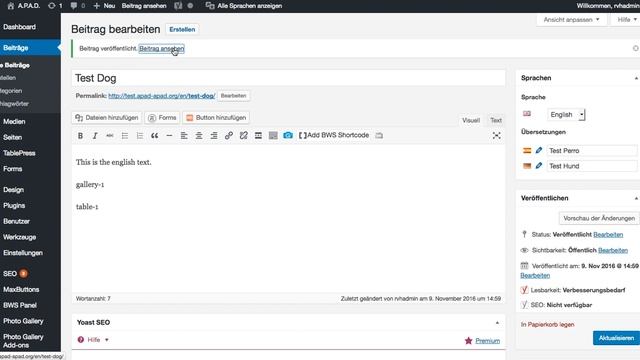Click Vorschau der Änderungen button
640x360 pixels.
599,218
